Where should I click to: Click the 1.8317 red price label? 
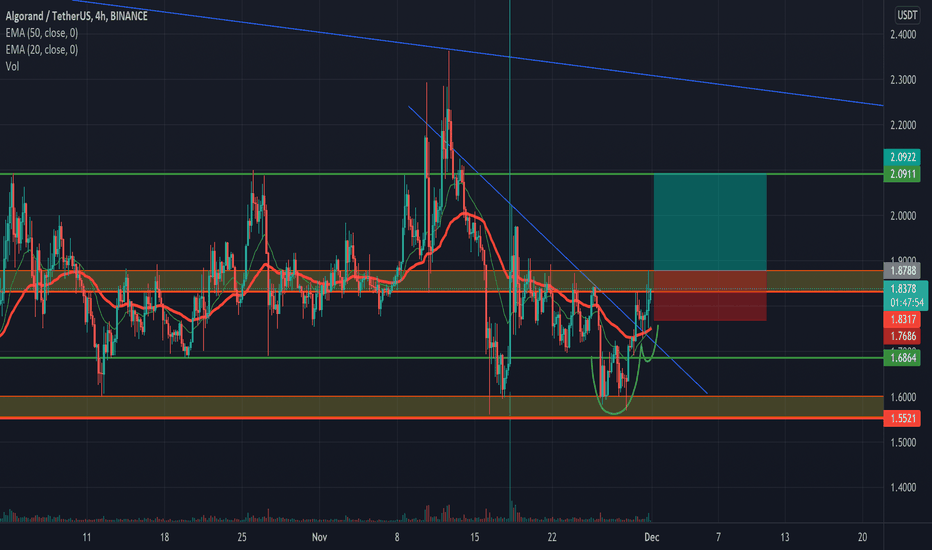pyautogui.click(x=902, y=319)
